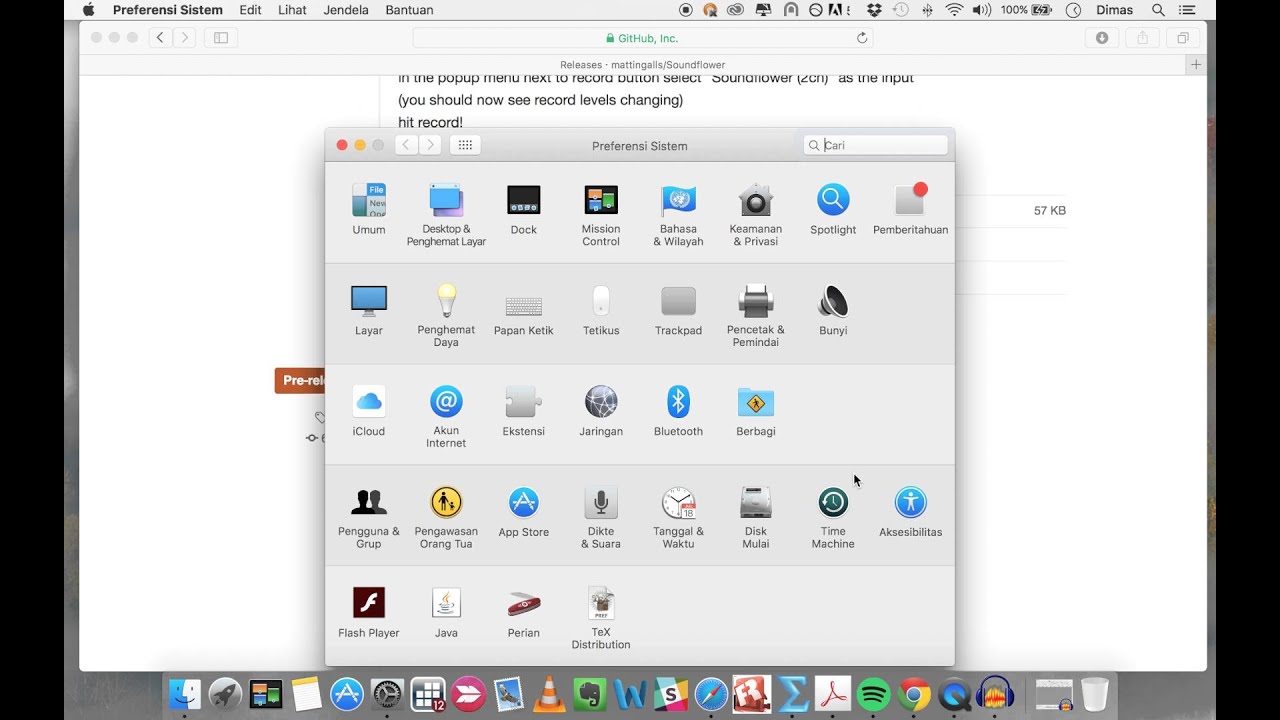This screenshot has width=1280, height=720.
Task: Open Spotlight search in the menu bar
Action: pyautogui.click(x=1158, y=10)
